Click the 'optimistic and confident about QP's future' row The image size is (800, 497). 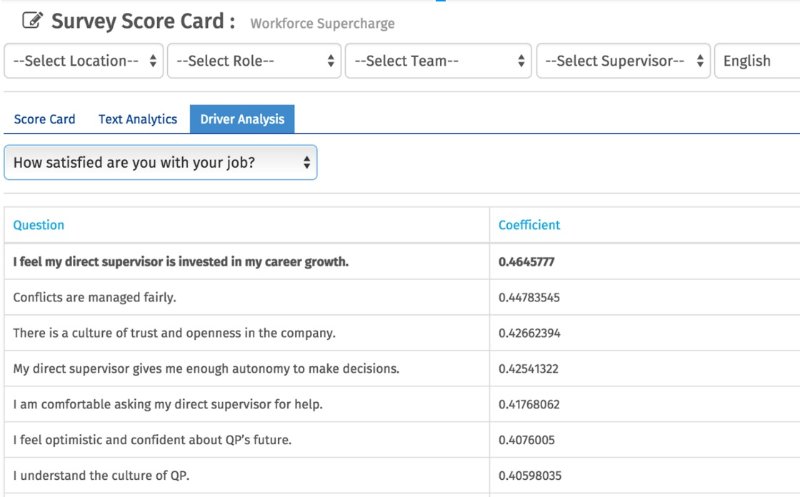(x=402, y=440)
